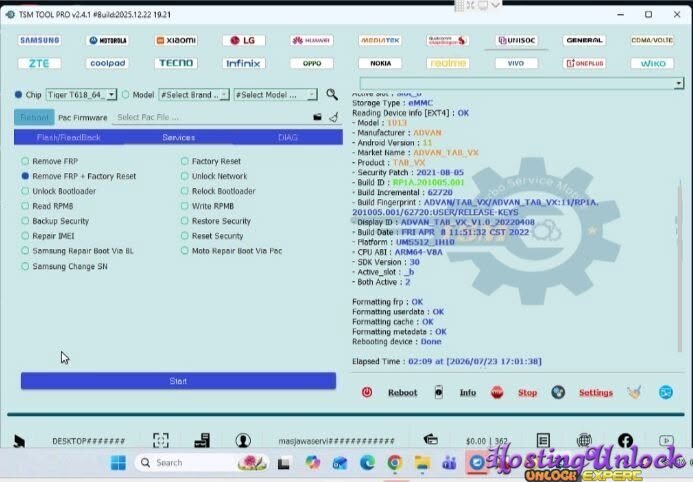693x482 pixels.
Task: Choose the Nokia brand logo
Action: [x=380, y=63]
